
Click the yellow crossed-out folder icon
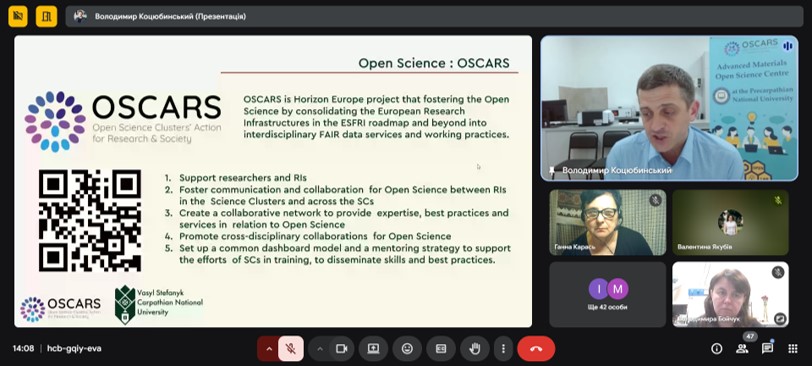[x=18, y=16]
